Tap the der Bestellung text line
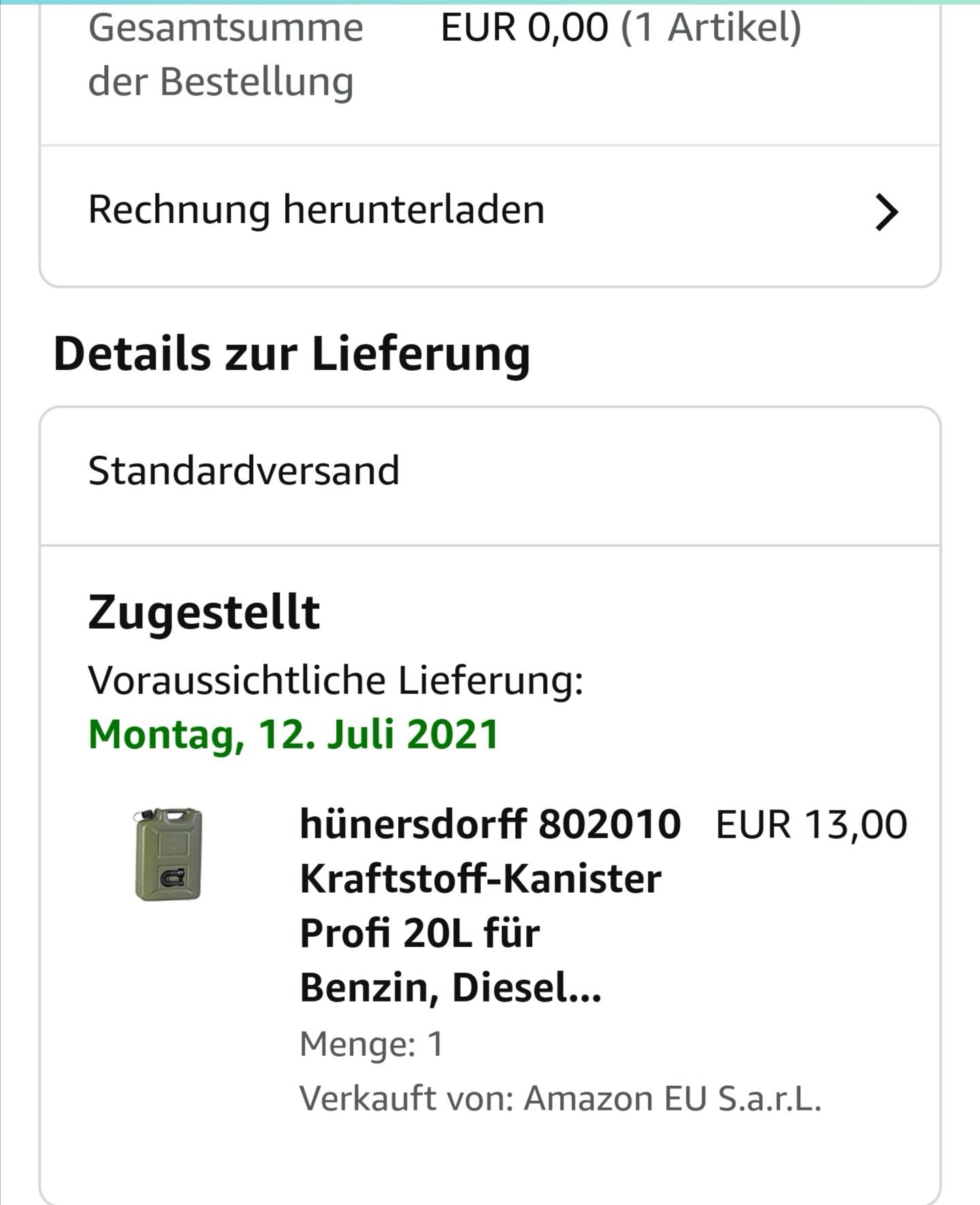This screenshot has height=1205, width=980. (221, 82)
